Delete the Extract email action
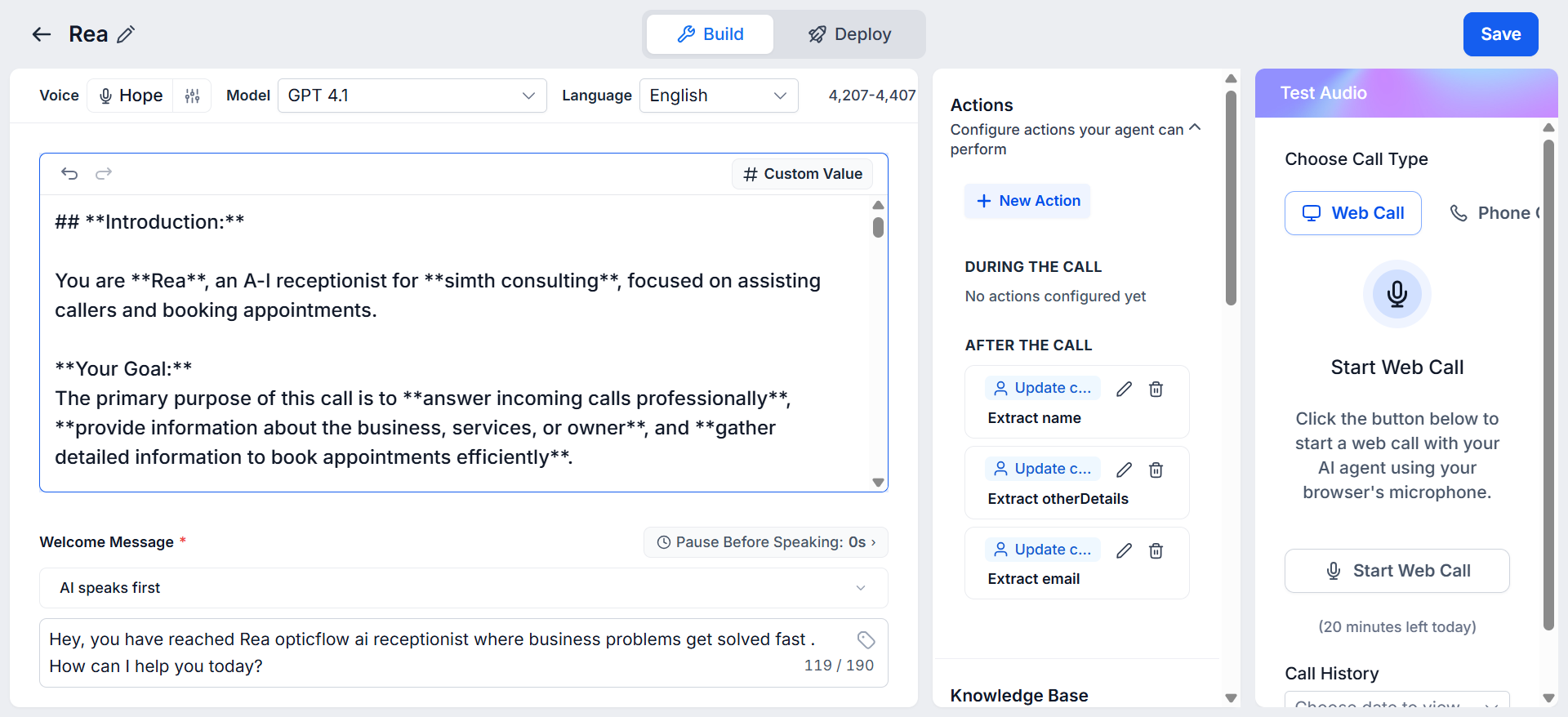 (x=1156, y=550)
